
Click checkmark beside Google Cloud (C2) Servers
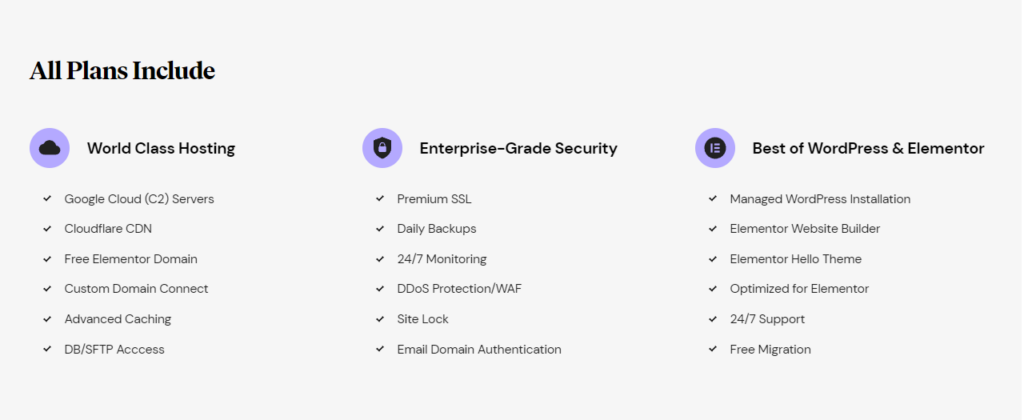pyautogui.click(x=47, y=199)
